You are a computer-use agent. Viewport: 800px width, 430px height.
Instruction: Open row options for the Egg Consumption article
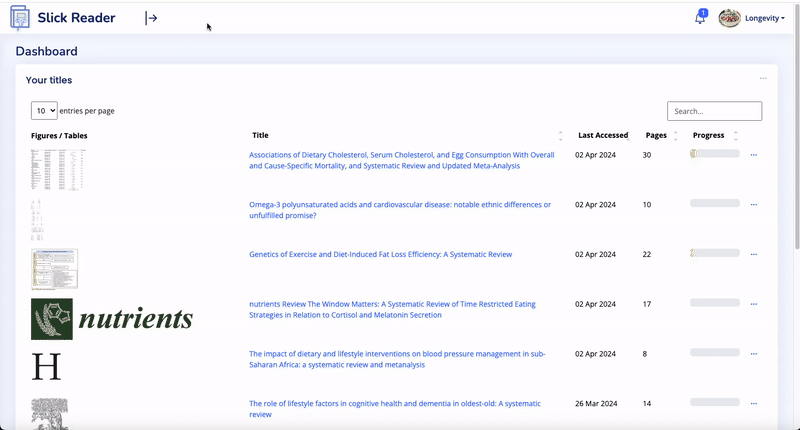pos(754,155)
